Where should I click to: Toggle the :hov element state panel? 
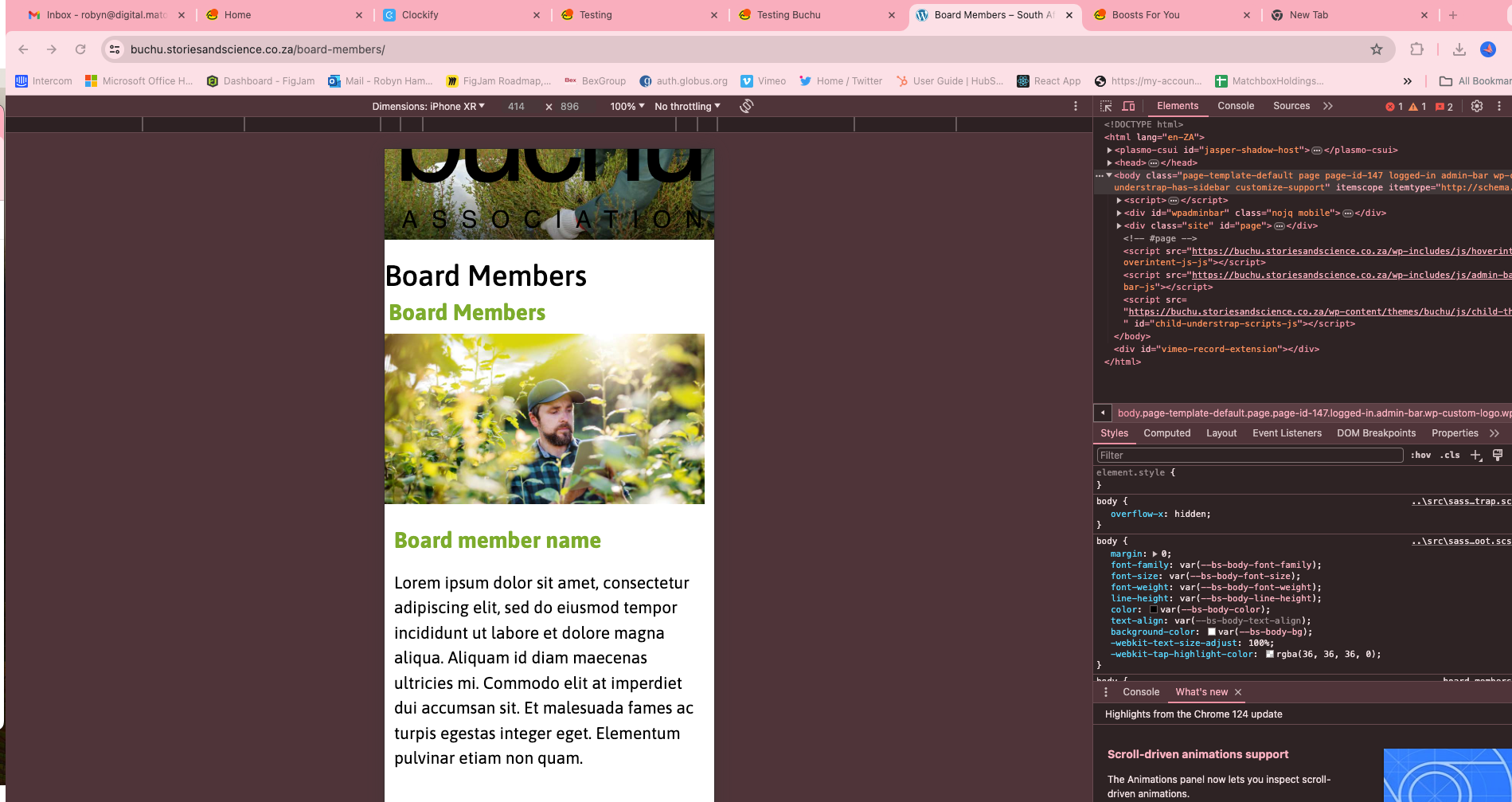click(x=1420, y=455)
